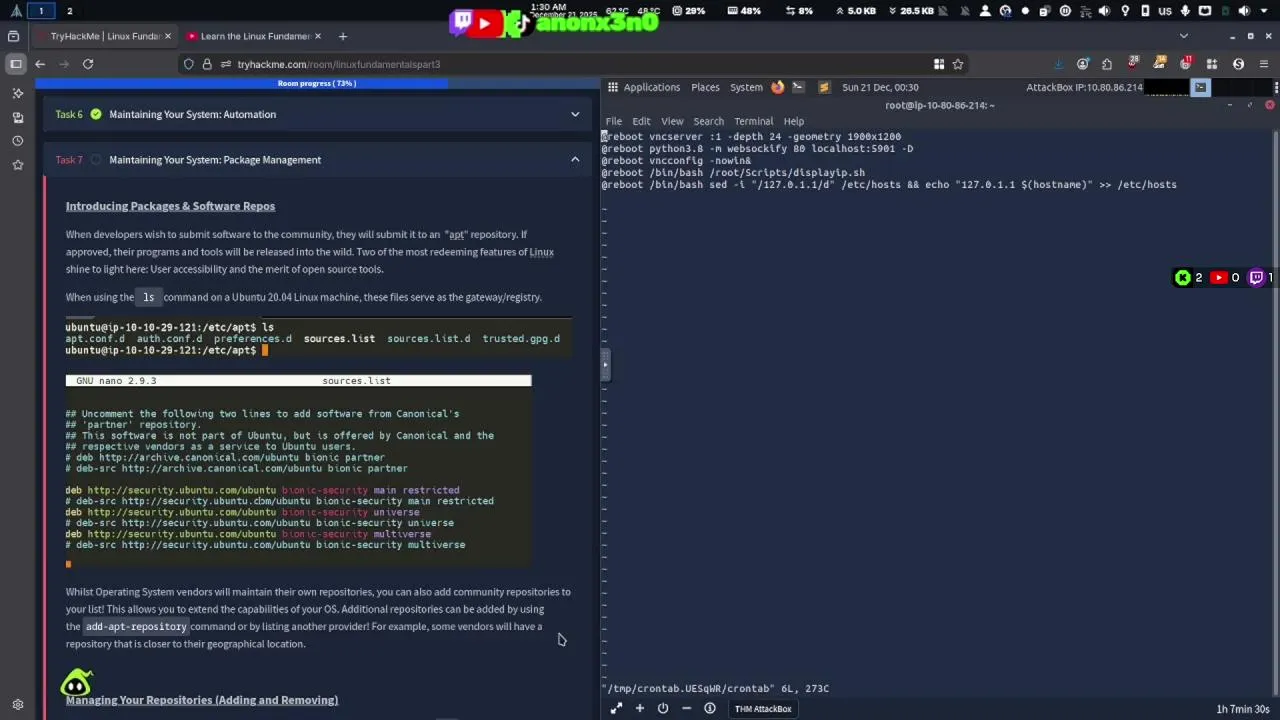Open the Terminal menu in menubar
Image resolution: width=1280 pixels, height=720 pixels.
pos(753,121)
